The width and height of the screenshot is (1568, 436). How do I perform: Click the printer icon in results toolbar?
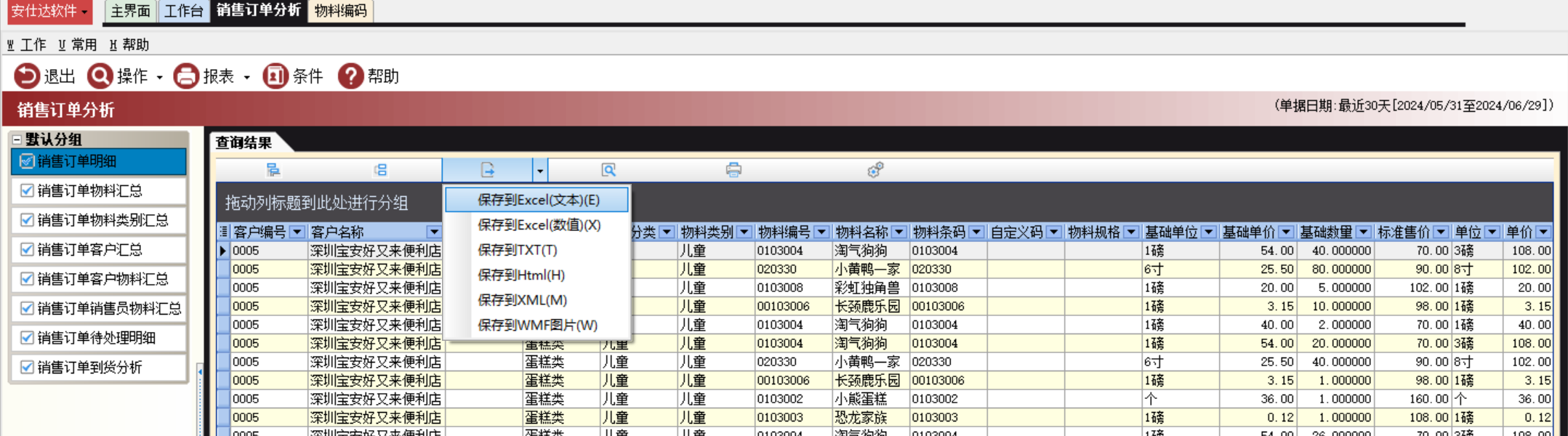[733, 170]
